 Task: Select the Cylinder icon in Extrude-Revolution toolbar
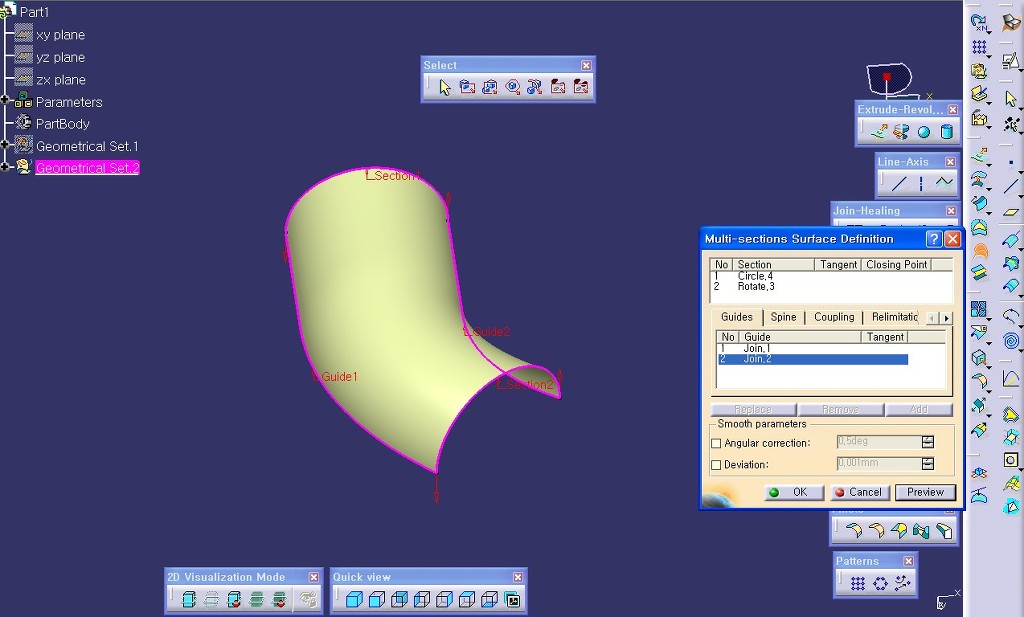point(946,131)
